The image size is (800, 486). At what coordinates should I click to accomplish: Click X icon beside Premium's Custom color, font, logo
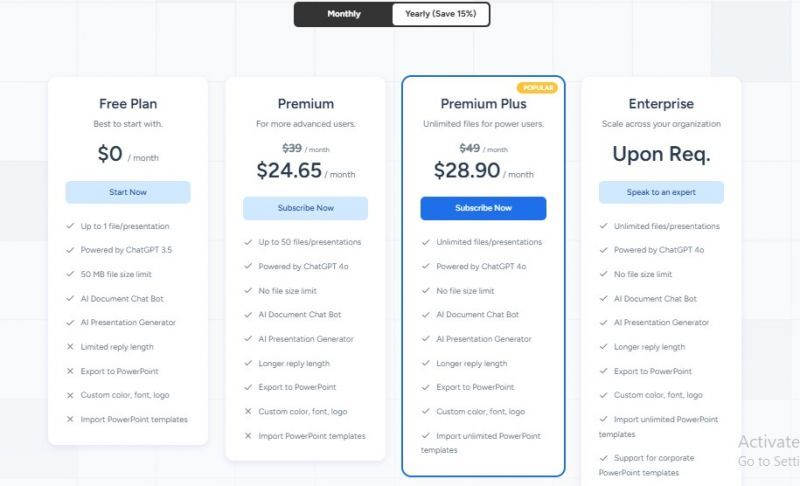click(x=248, y=411)
